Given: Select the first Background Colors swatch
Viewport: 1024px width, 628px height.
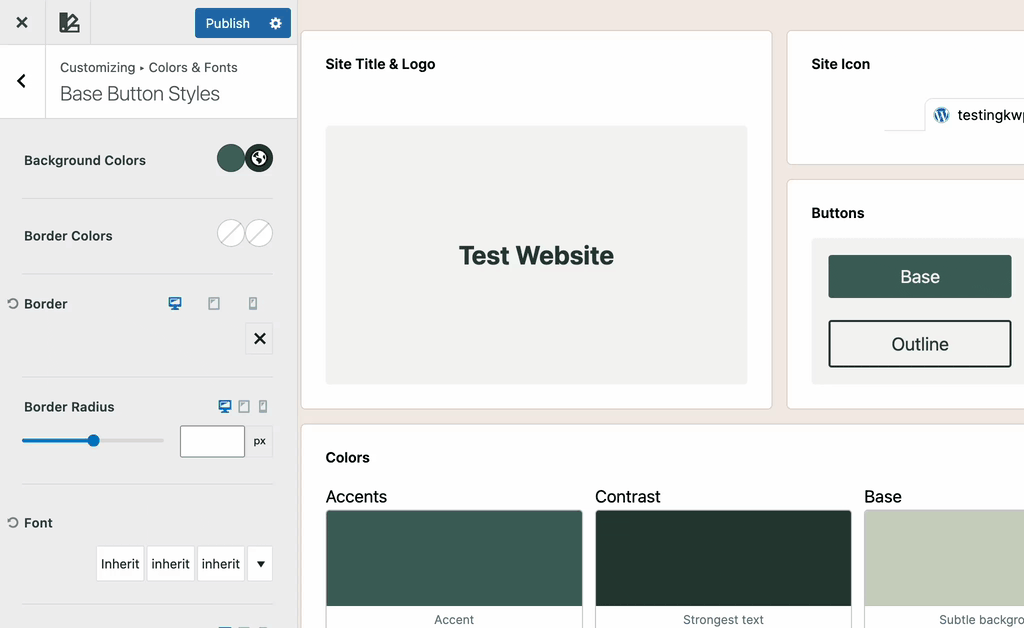Looking at the screenshot, I should 231,158.
